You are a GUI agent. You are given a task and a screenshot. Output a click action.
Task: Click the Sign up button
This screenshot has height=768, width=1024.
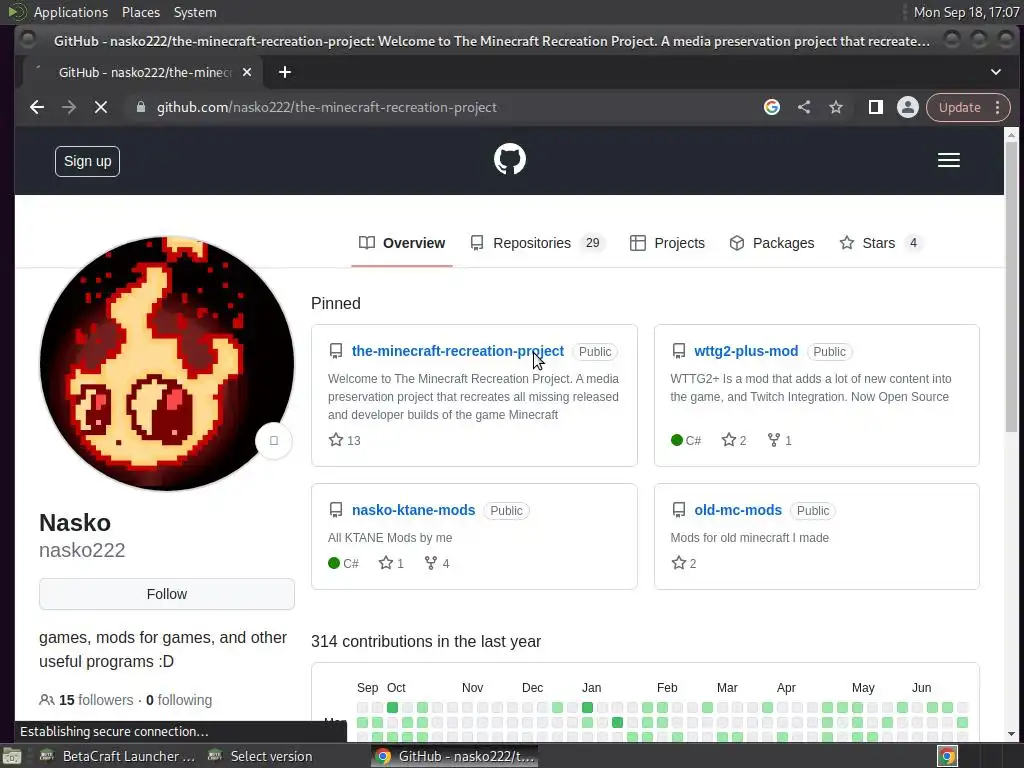coord(88,161)
